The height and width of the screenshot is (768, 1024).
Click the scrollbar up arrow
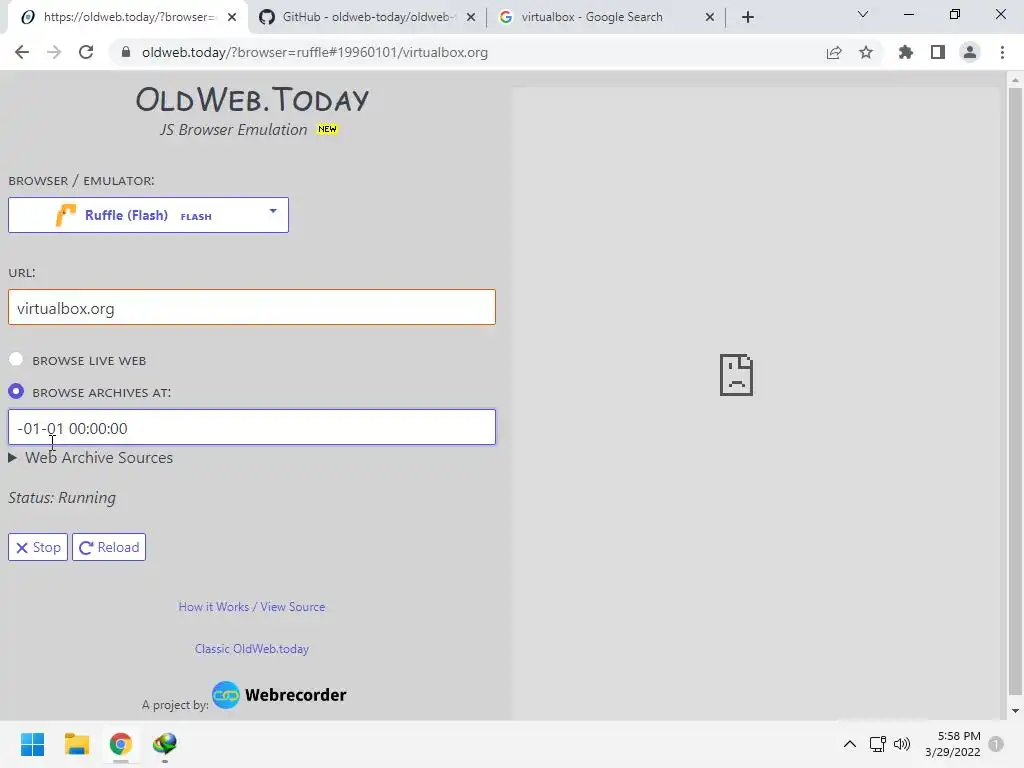[1015, 80]
